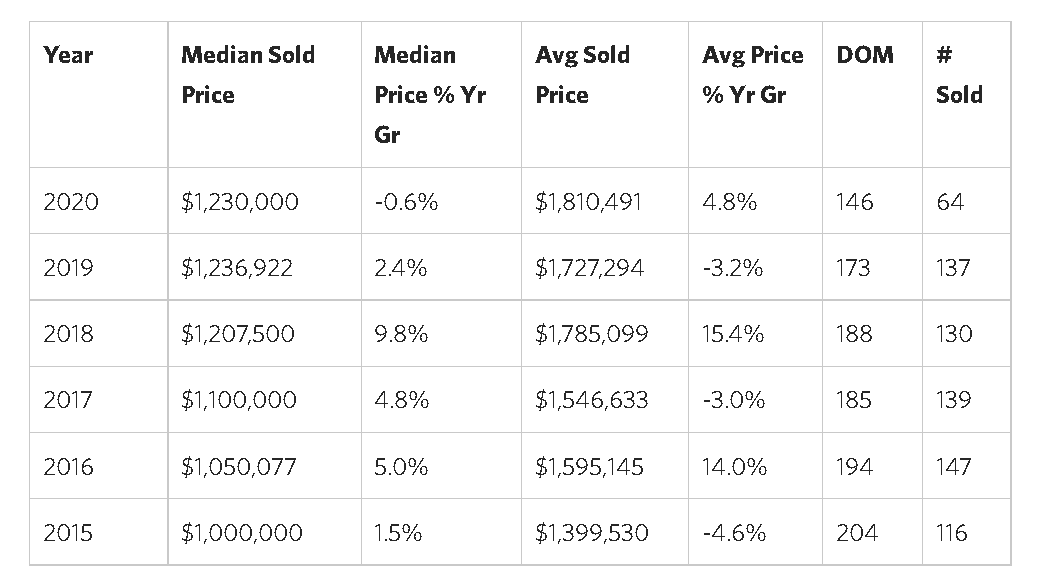Image resolution: width=1037 pixels, height=587 pixels.
Task: Select the 204 DOM cell
Action: click(857, 533)
